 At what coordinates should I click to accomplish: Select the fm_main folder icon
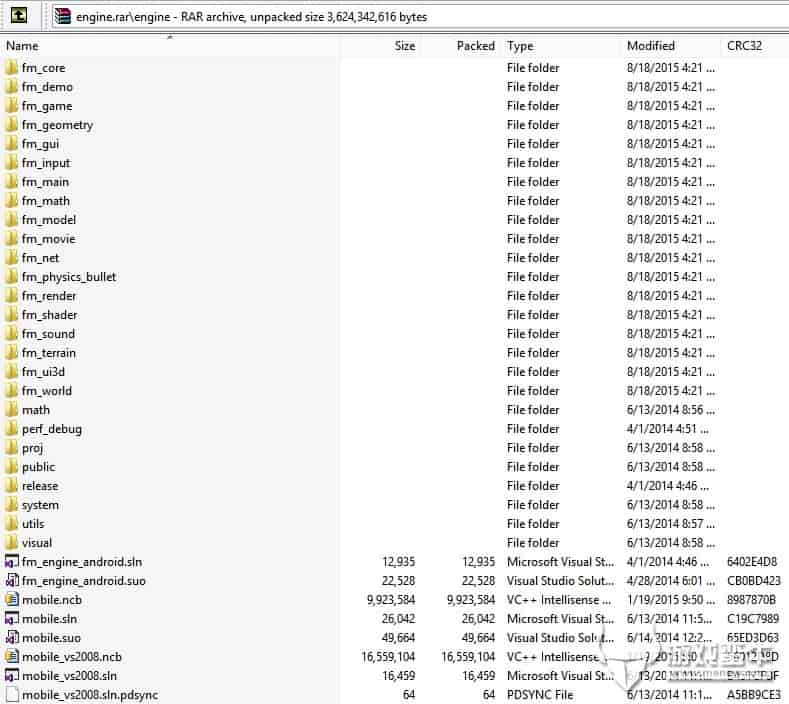11,182
